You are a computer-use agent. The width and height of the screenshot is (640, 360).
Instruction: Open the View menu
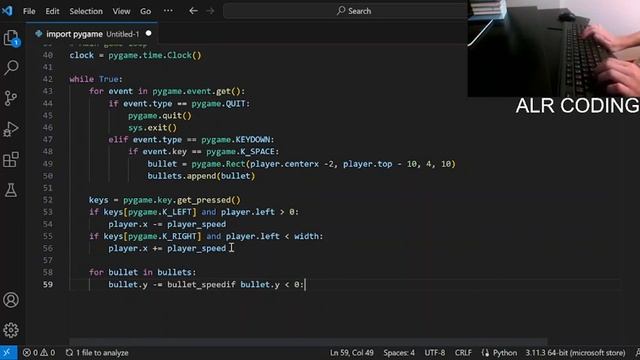coord(121,11)
